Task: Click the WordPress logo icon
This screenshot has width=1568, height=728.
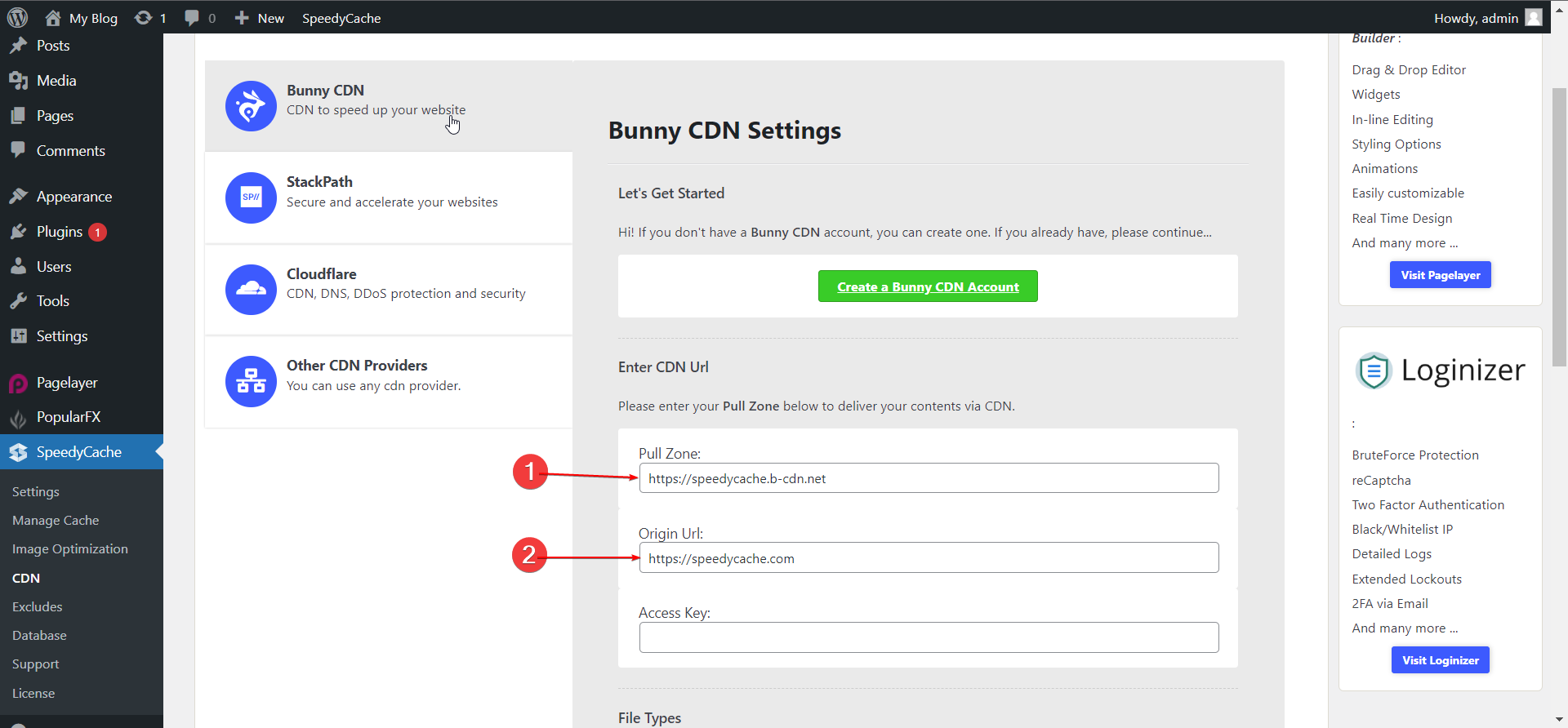Action: (17, 17)
